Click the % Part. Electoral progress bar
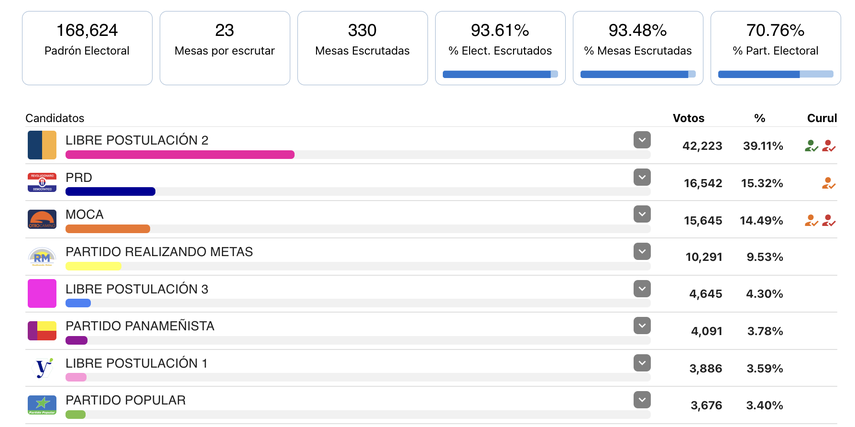 (x=775, y=74)
